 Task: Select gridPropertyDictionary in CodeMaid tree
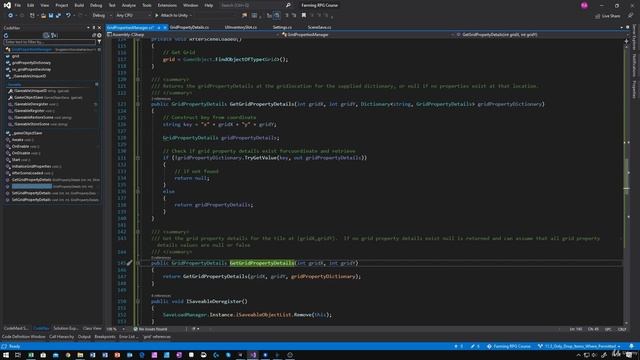(31, 63)
